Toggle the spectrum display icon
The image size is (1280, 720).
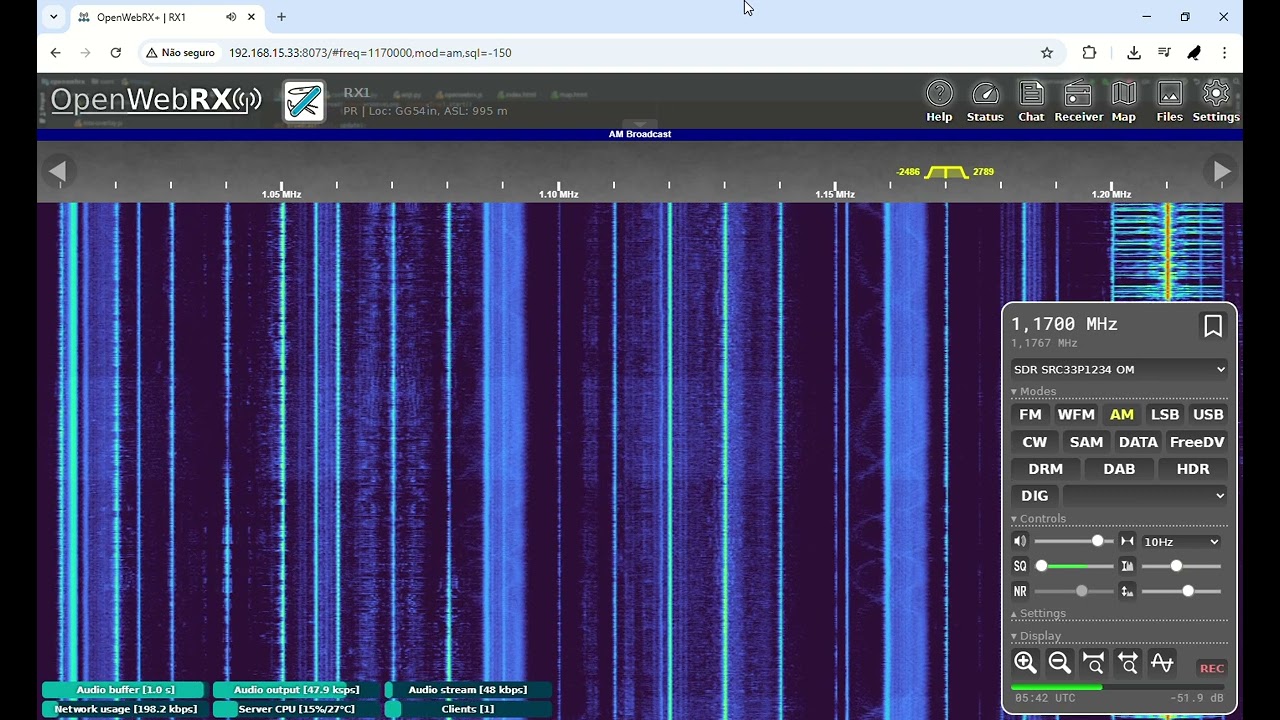(x=1161, y=662)
